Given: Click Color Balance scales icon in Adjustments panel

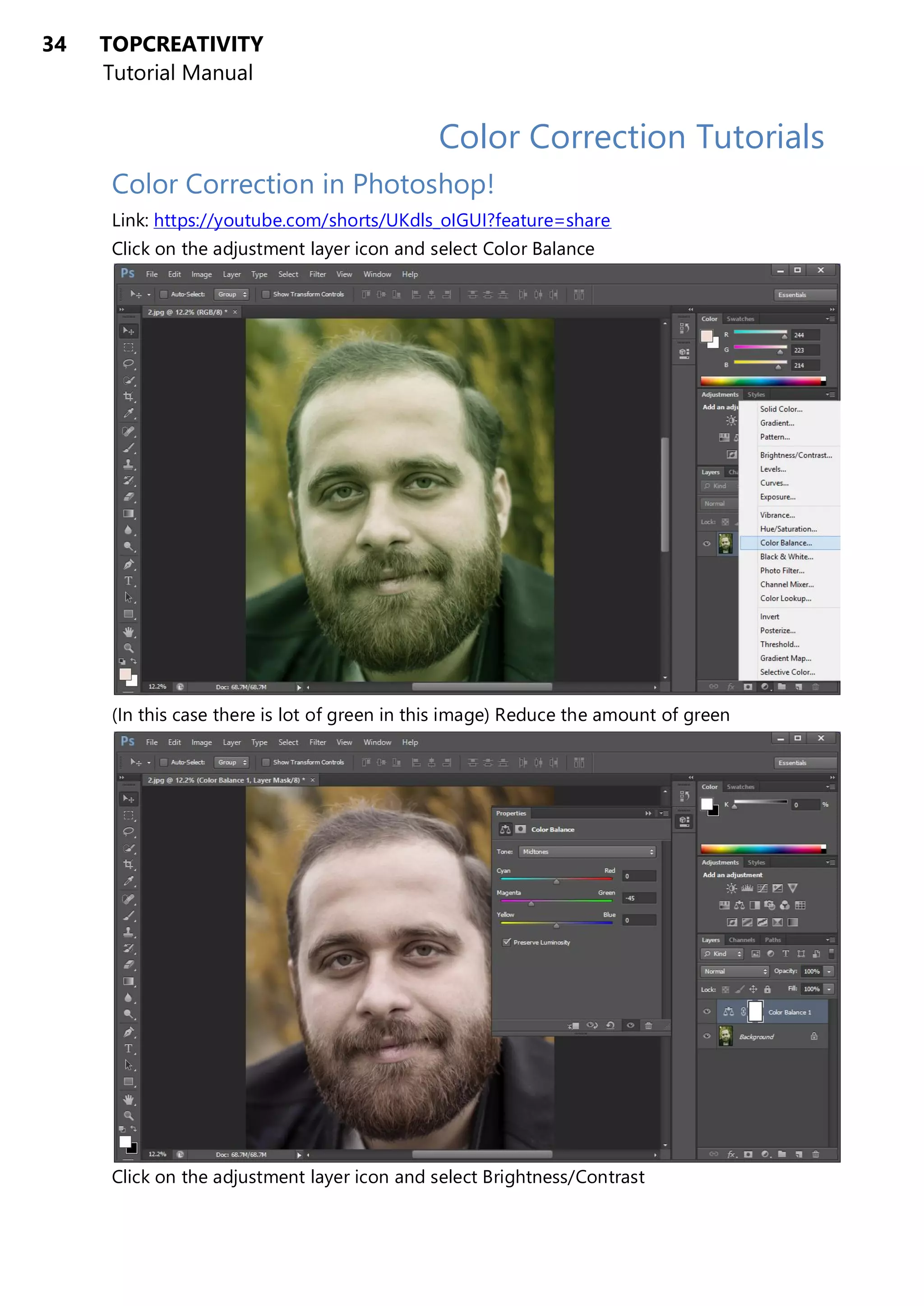Looking at the screenshot, I should tap(739, 905).
